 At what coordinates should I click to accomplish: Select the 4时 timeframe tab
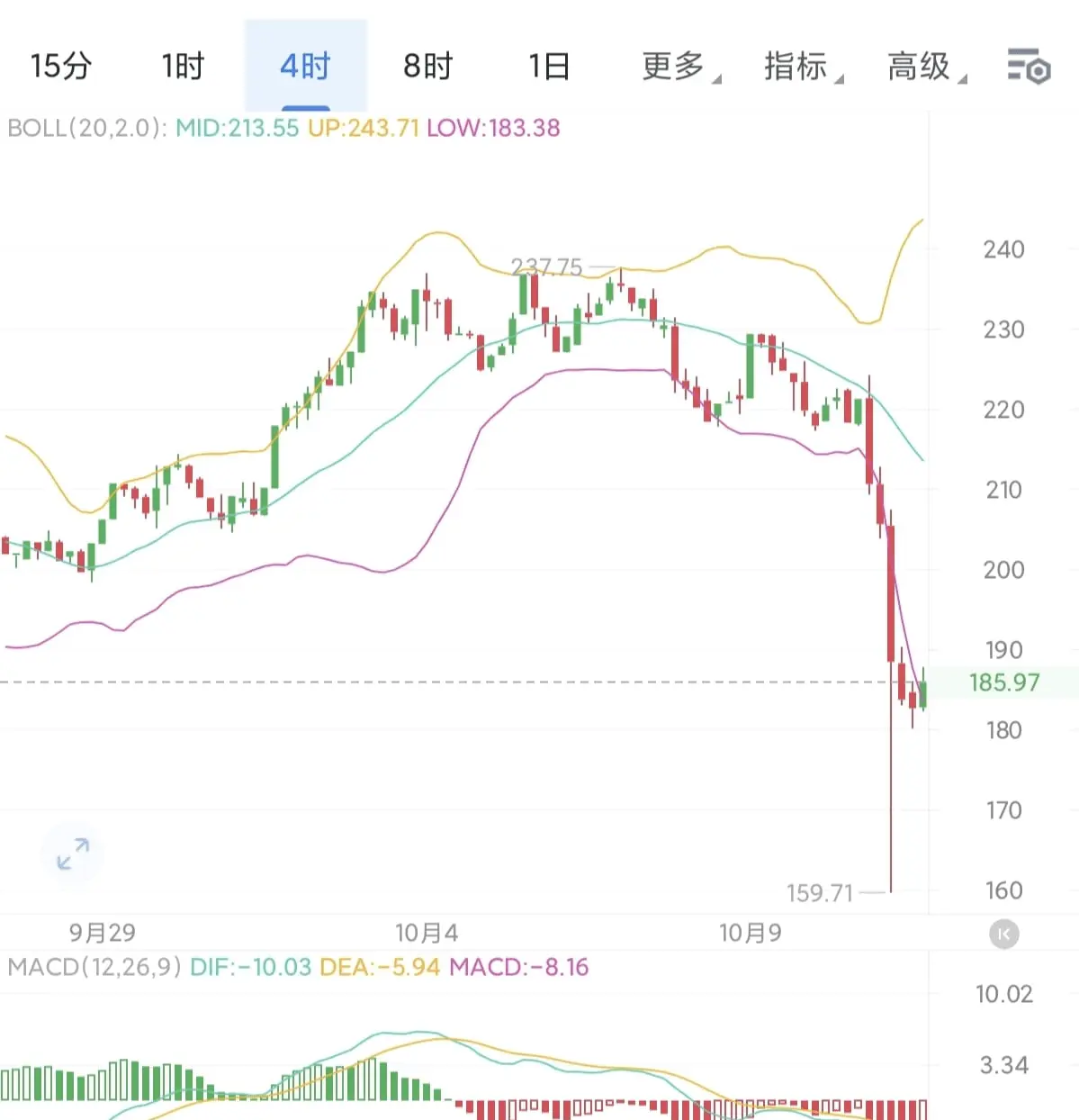click(x=306, y=66)
